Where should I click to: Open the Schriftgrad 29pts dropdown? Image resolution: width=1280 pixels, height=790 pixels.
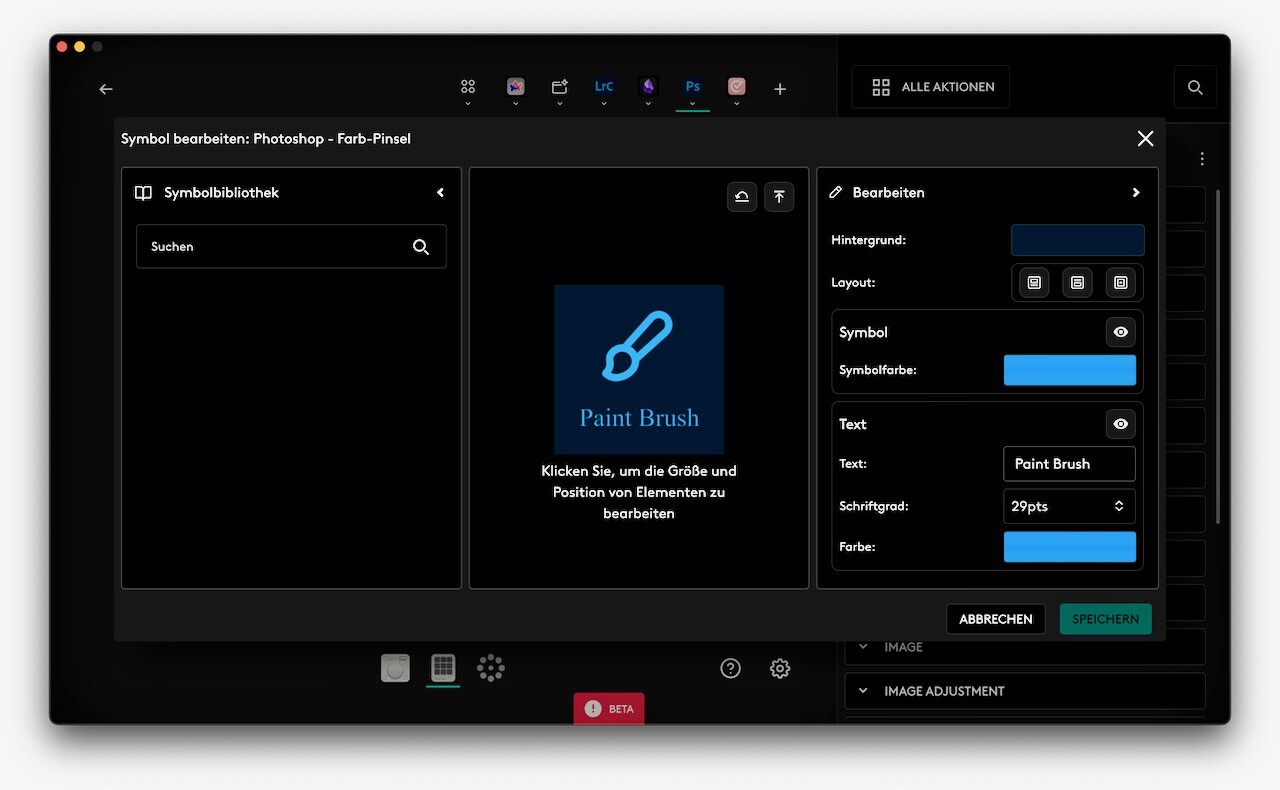[1069, 506]
